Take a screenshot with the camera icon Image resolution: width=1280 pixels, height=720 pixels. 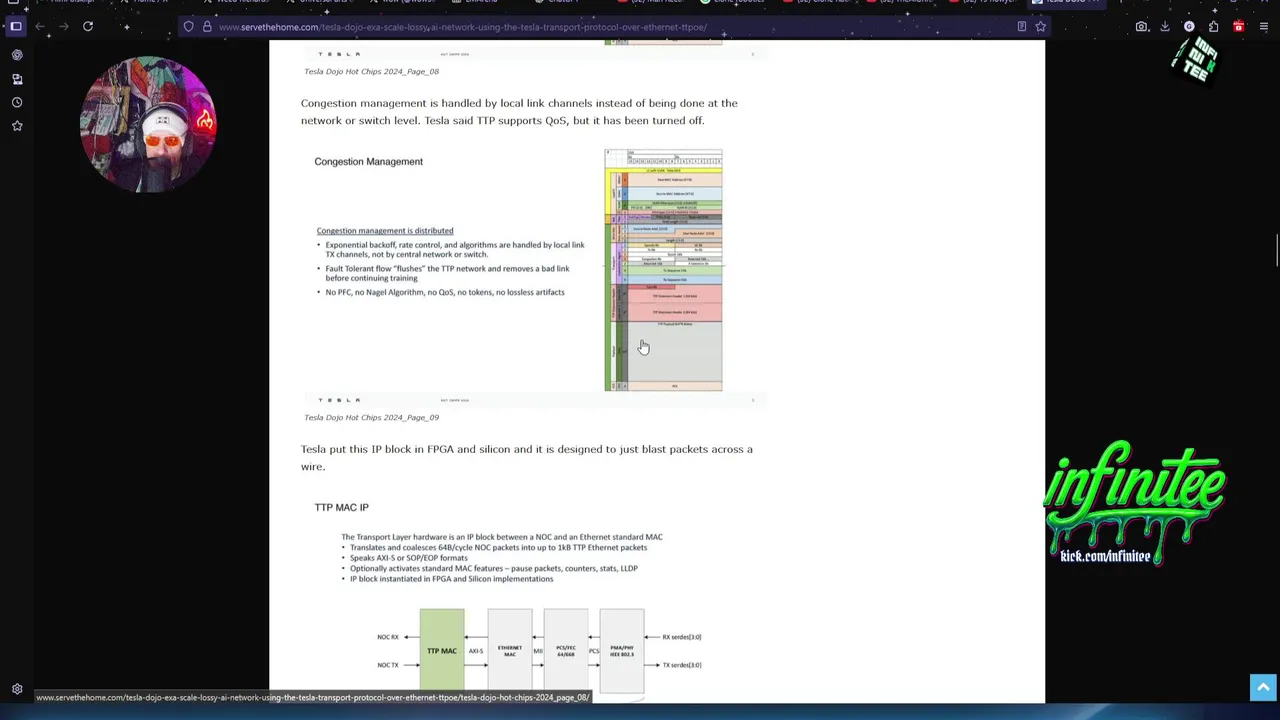click(x=1141, y=27)
